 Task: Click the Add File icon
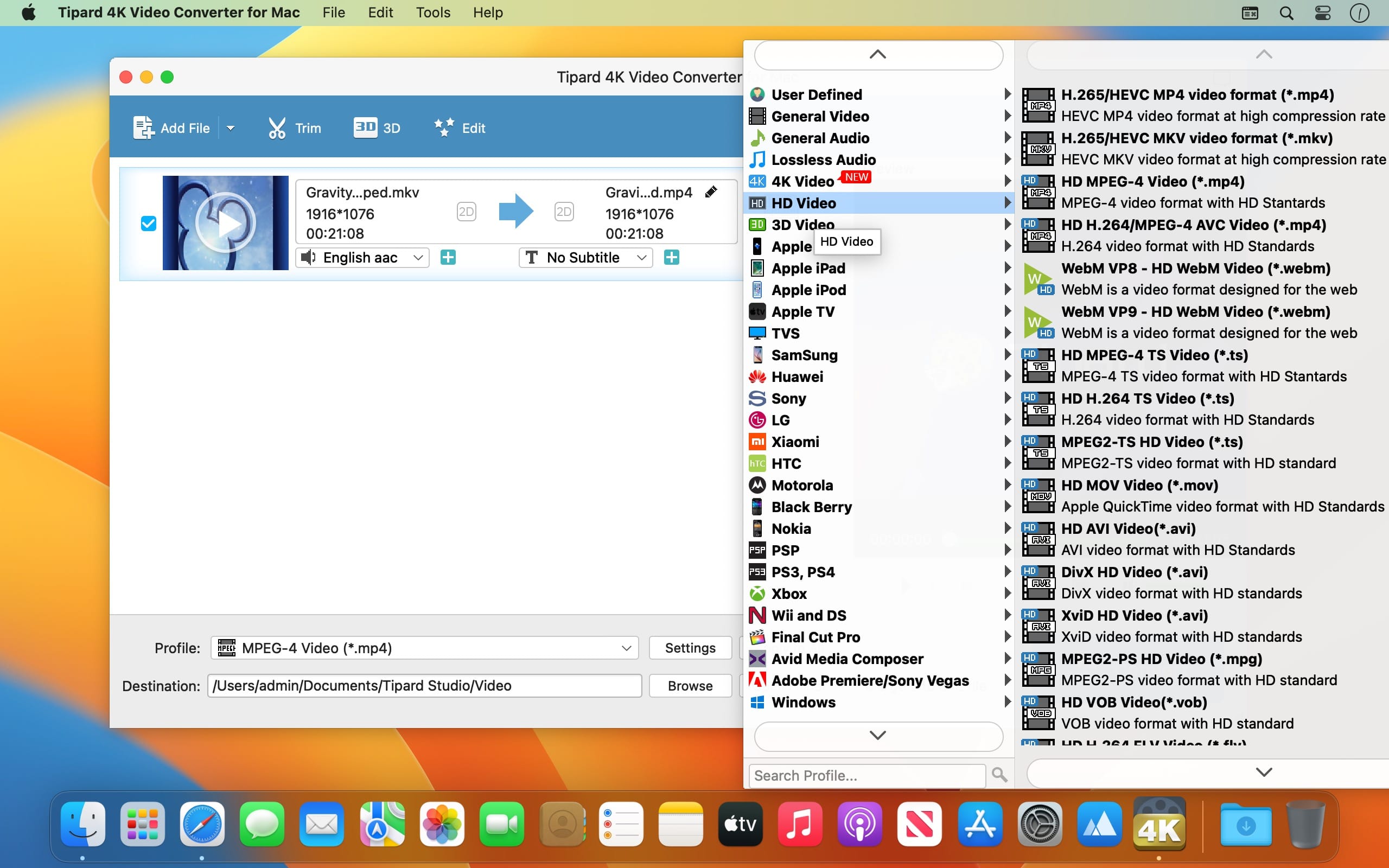click(143, 127)
